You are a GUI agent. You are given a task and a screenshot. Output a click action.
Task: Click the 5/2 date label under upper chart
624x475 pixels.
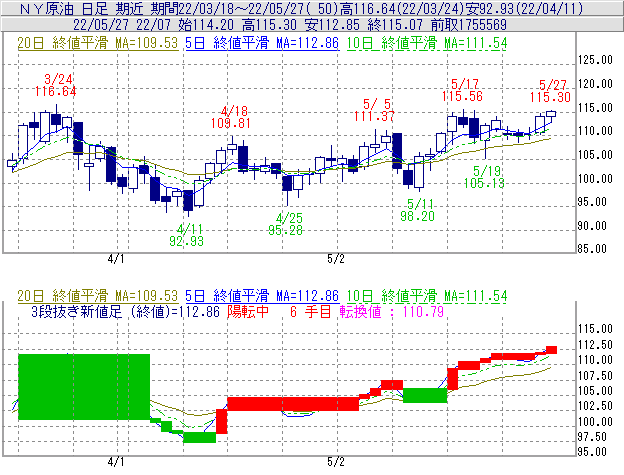point(335,259)
